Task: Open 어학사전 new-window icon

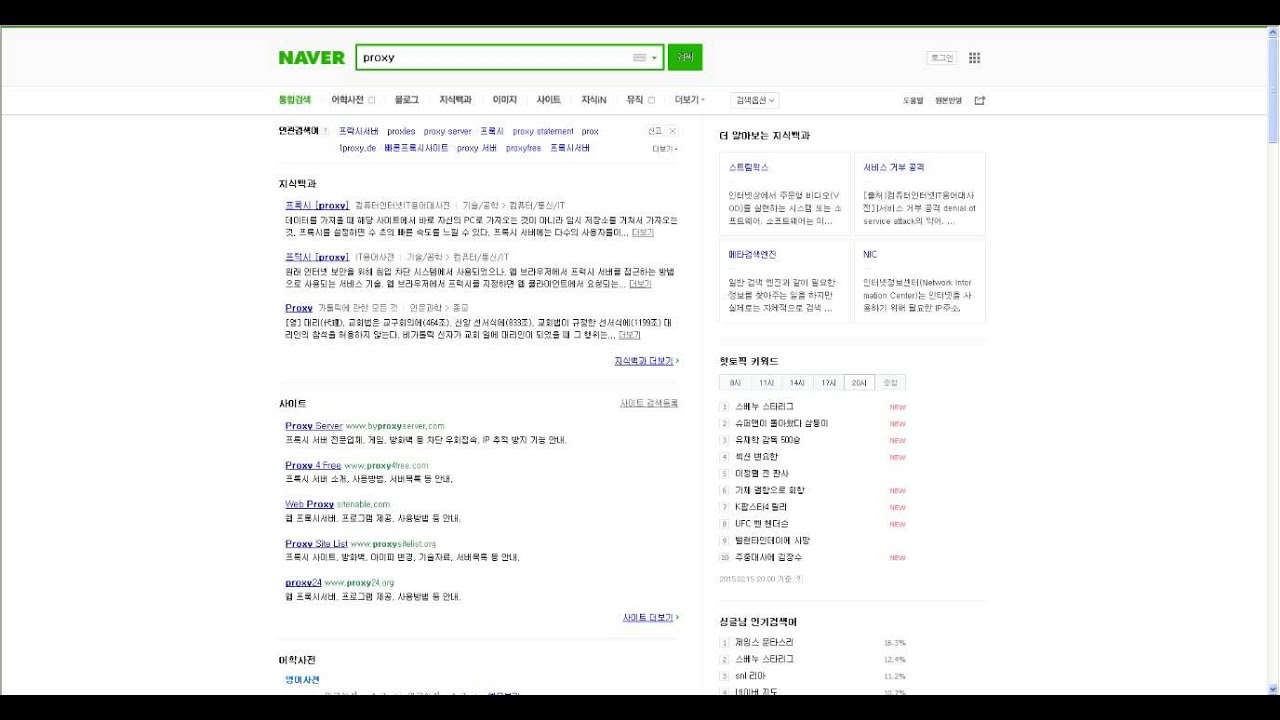Action: 371,100
